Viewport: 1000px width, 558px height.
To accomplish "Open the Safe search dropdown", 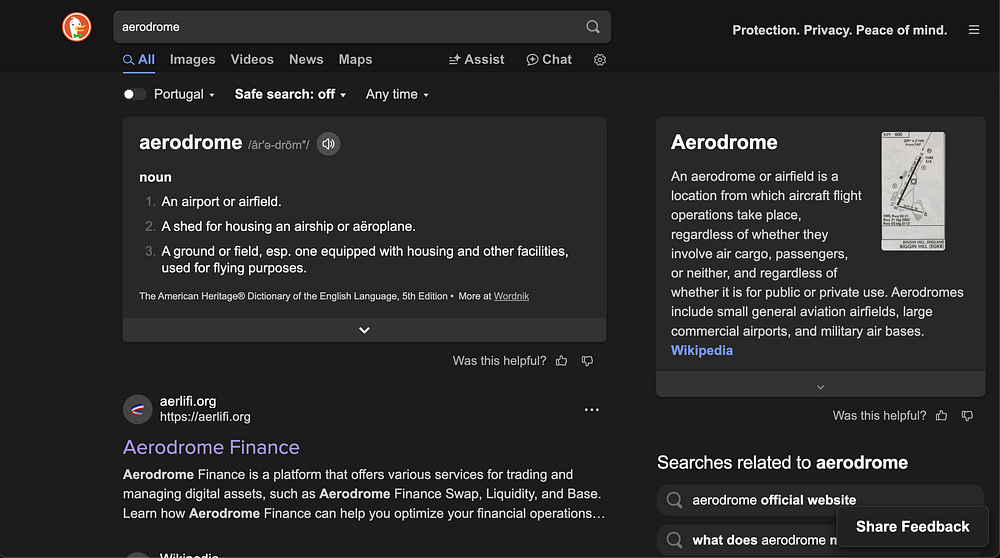I will (290, 94).
